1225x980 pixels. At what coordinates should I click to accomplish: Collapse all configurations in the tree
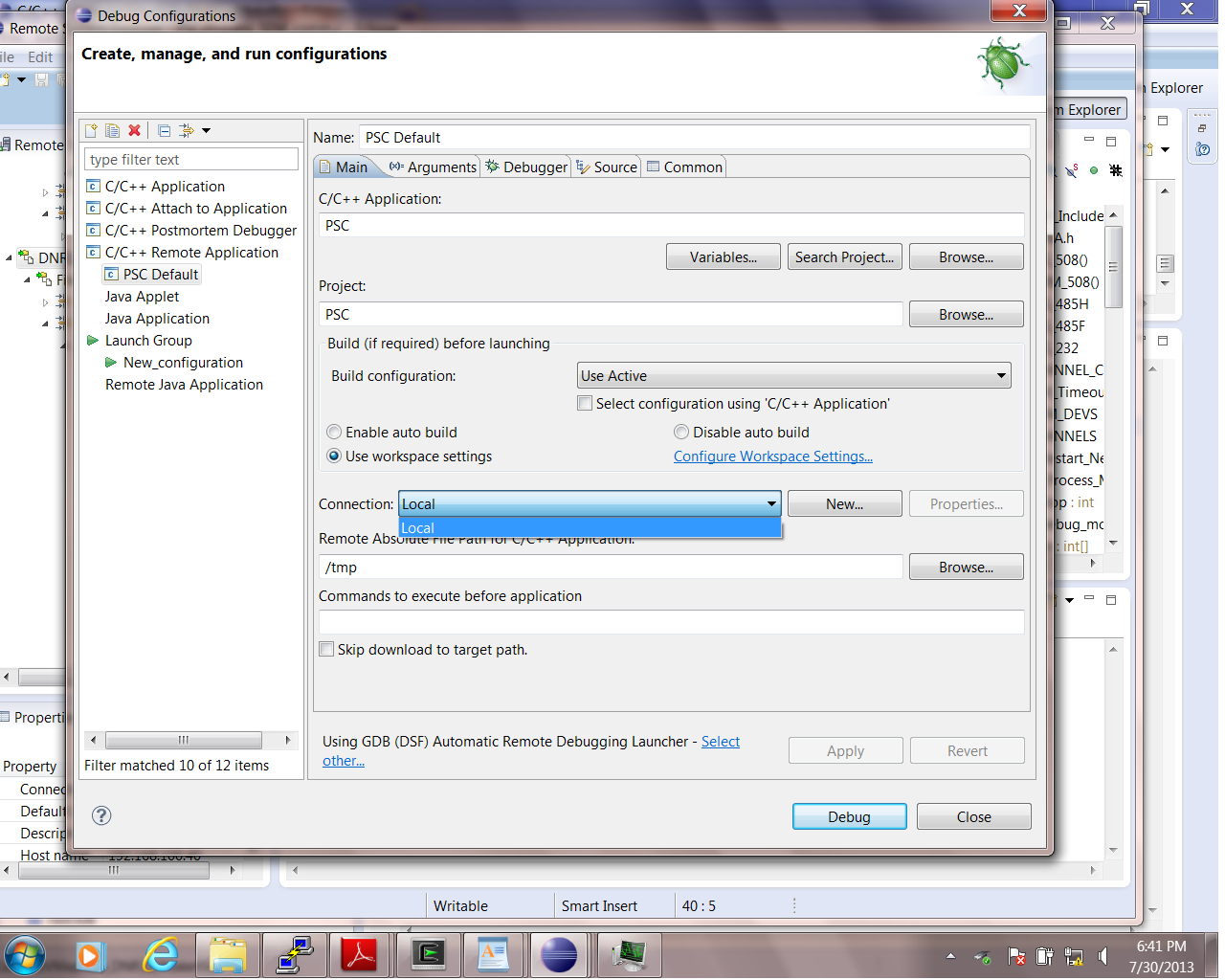point(164,130)
